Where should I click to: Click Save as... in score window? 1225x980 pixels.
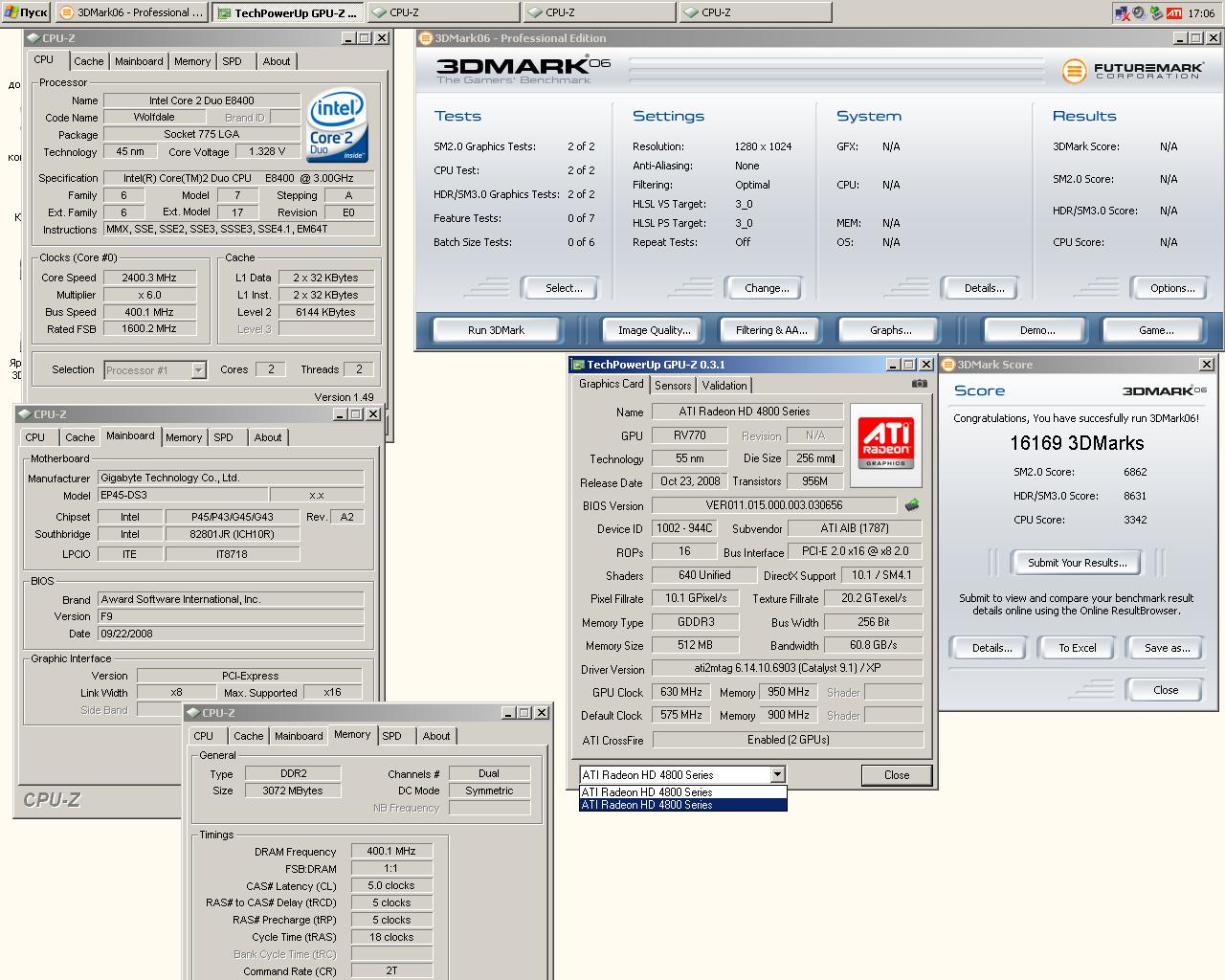pos(1167,648)
